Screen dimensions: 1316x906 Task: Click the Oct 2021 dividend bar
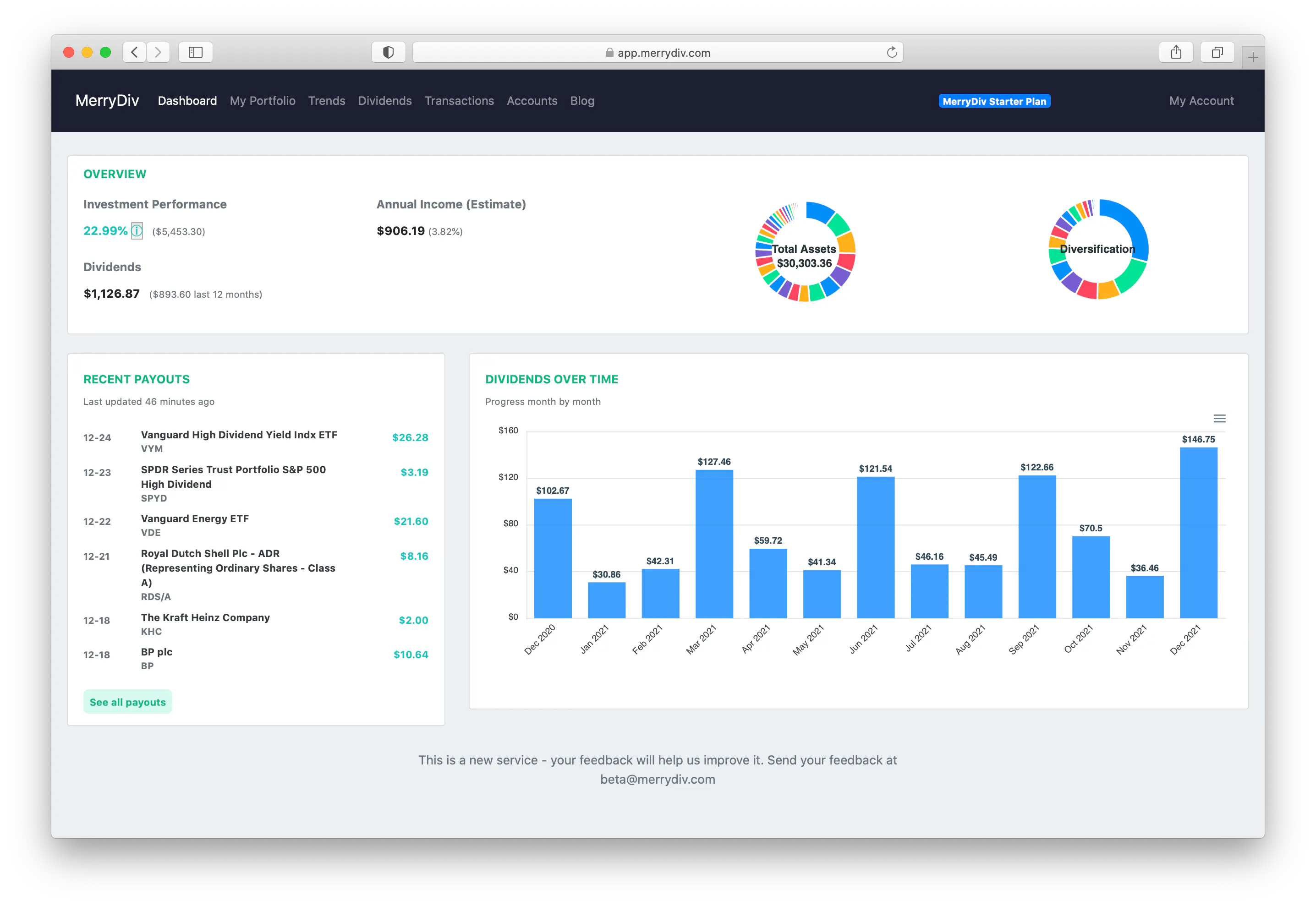1091,577
